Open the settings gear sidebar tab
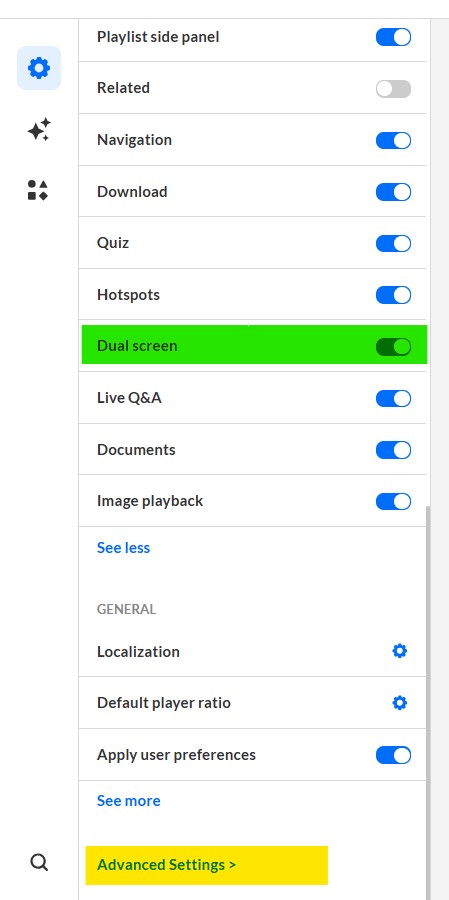Viewport: 449px width, 900px height. click(x=39, y=68)
